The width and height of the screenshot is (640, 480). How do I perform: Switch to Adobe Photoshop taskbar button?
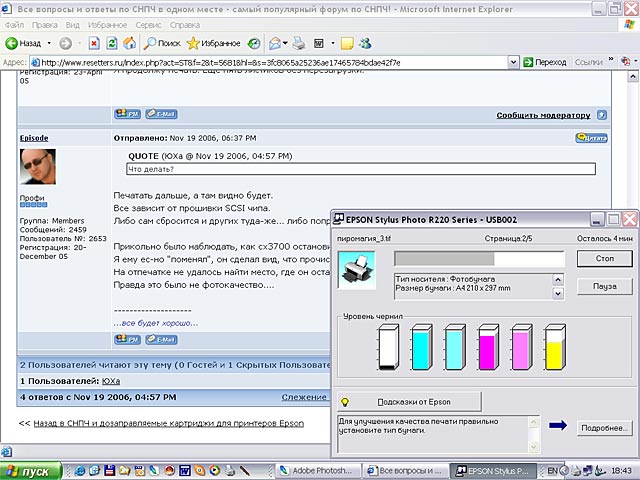coord(320,471)
